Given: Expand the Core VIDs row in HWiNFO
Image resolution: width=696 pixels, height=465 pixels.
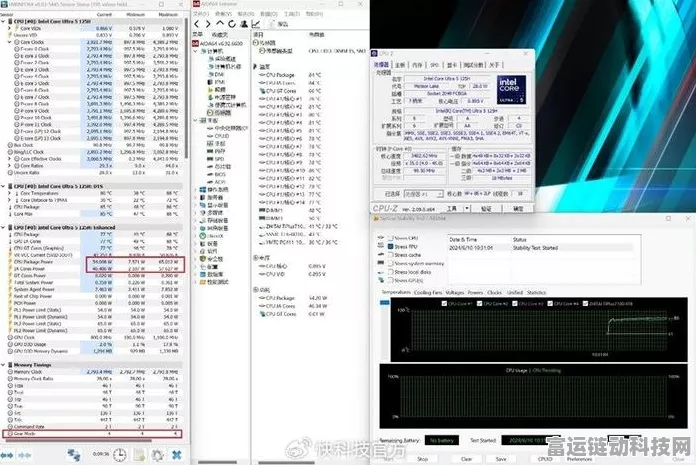Looking at the screenshot, I should click(x=9, y=28).
